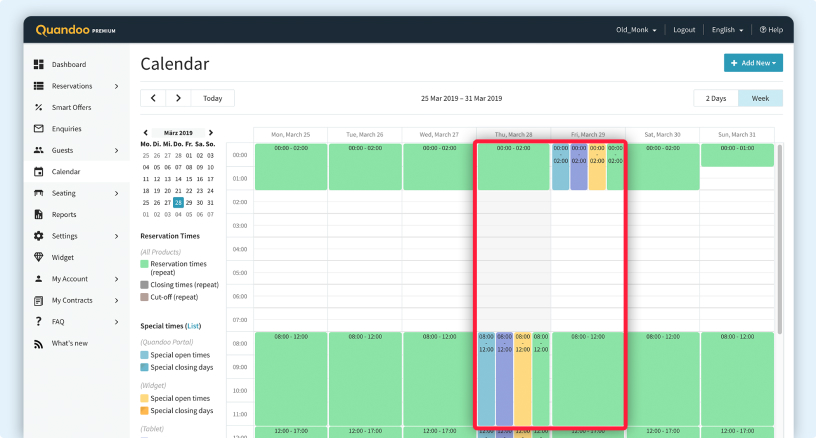This screenshot has height=438, width=816.
Task: Select the green Reservation times swatch
Action: coord(145,264)
